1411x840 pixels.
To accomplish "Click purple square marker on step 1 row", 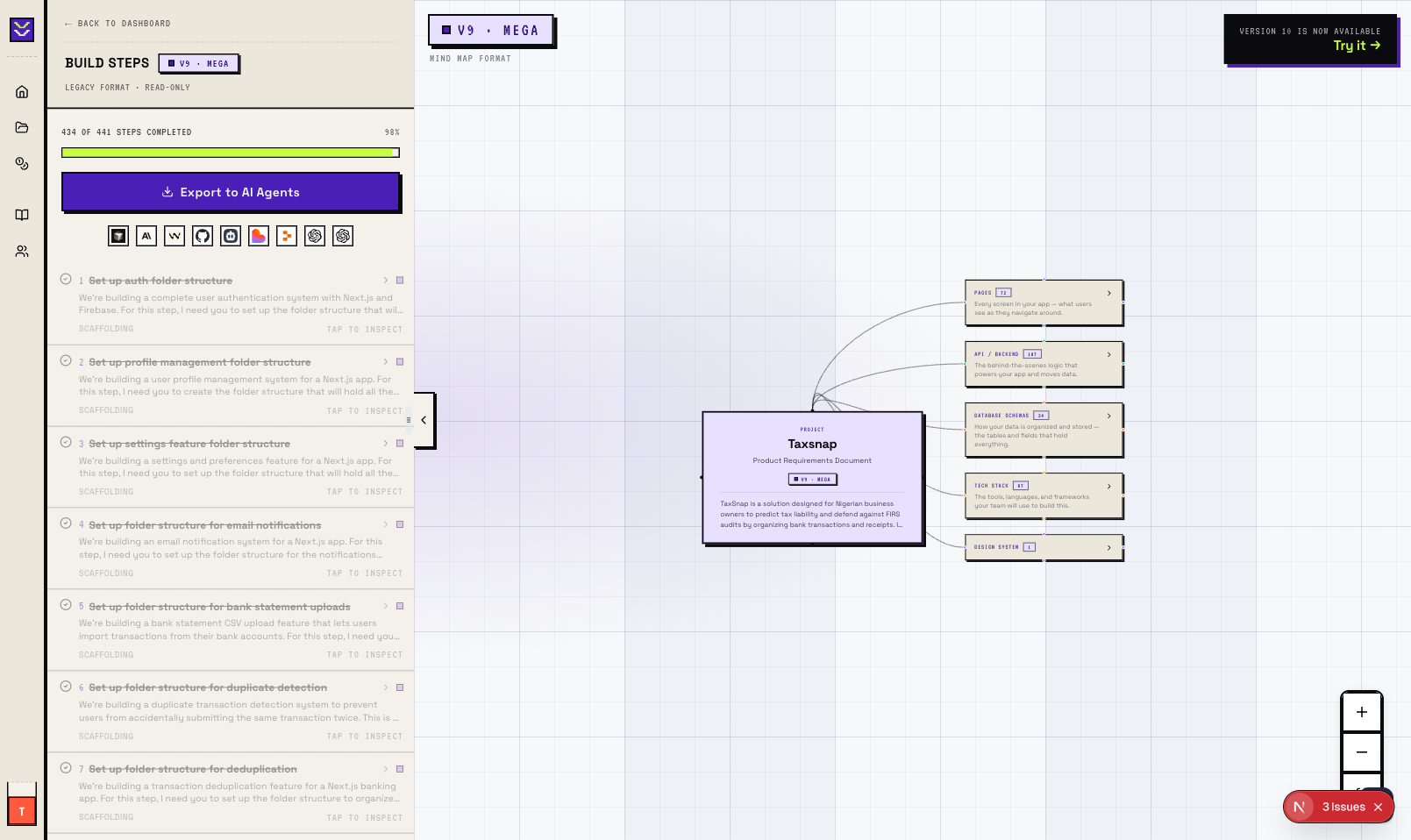I will point(400,281).
